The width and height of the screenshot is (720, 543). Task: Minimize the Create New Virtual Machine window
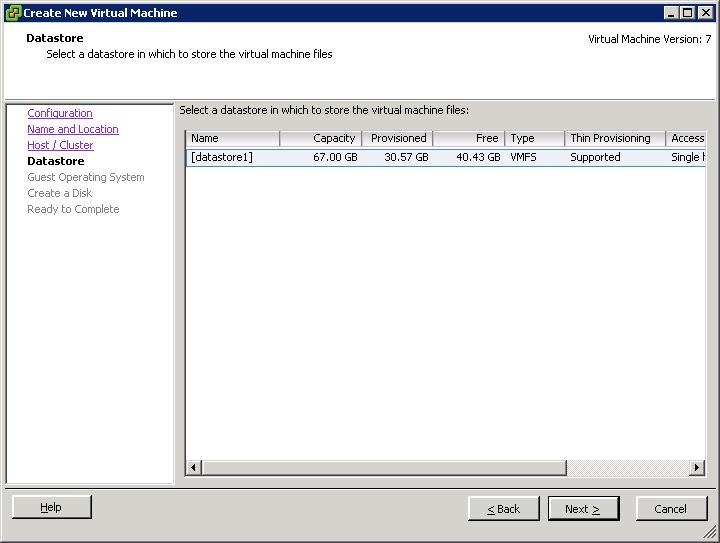pos(672,13)
